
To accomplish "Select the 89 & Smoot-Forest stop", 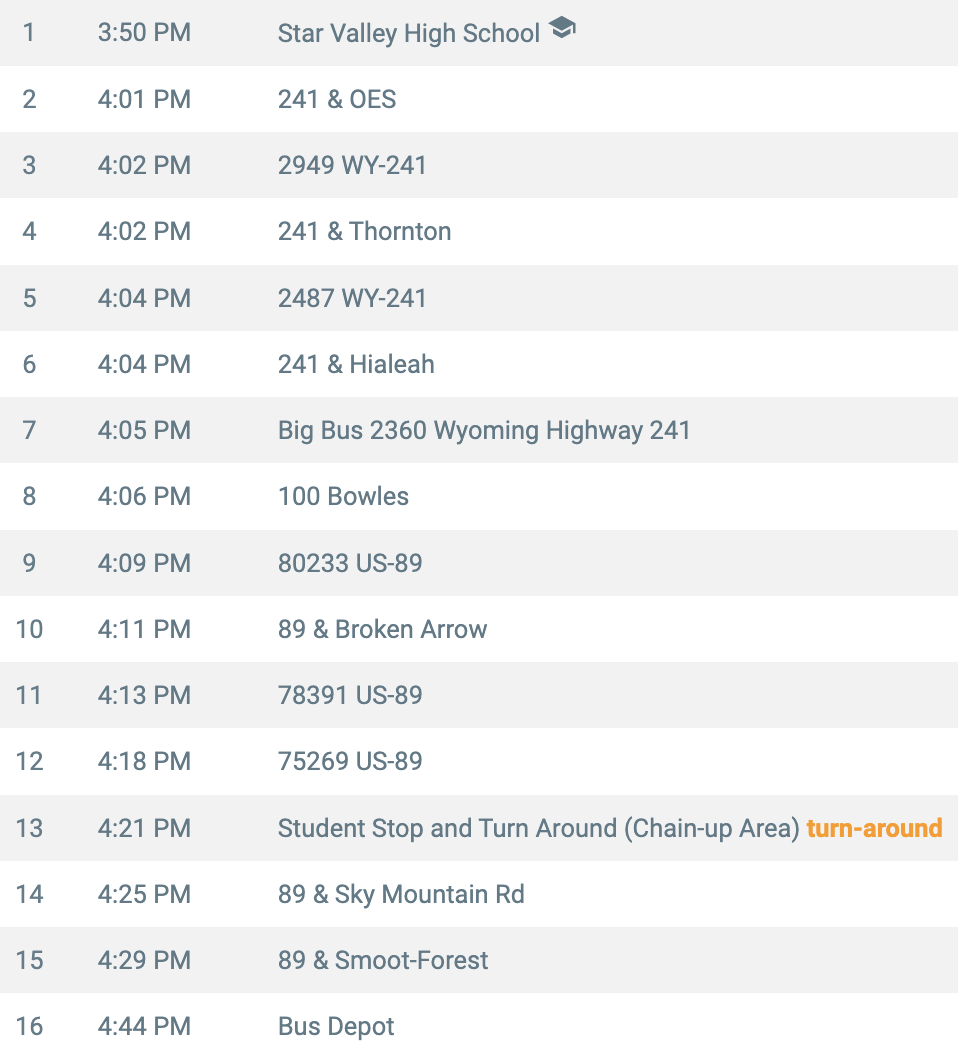I will (x=383, y=960).
